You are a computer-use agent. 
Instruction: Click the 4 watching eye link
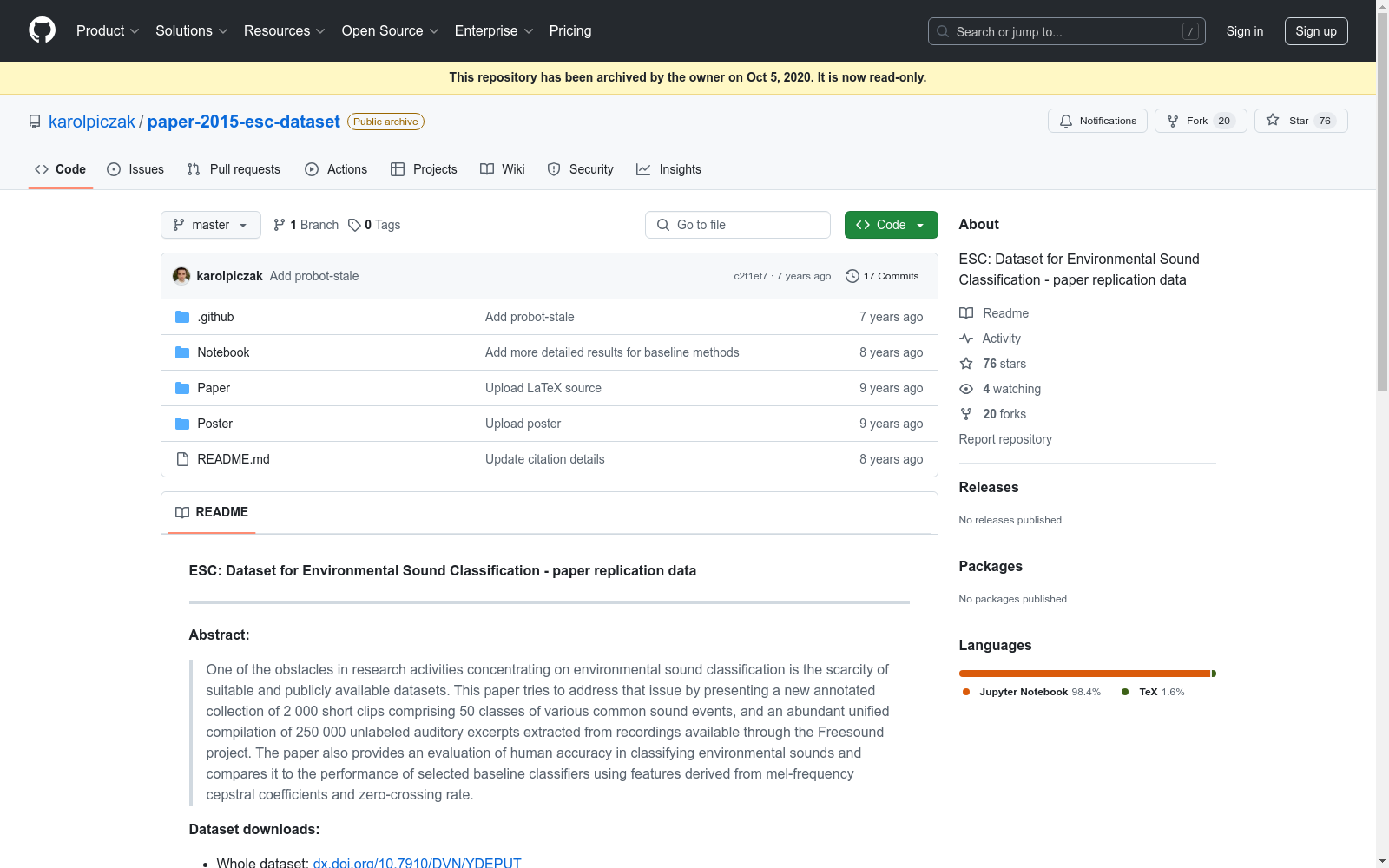(1010, 389)
